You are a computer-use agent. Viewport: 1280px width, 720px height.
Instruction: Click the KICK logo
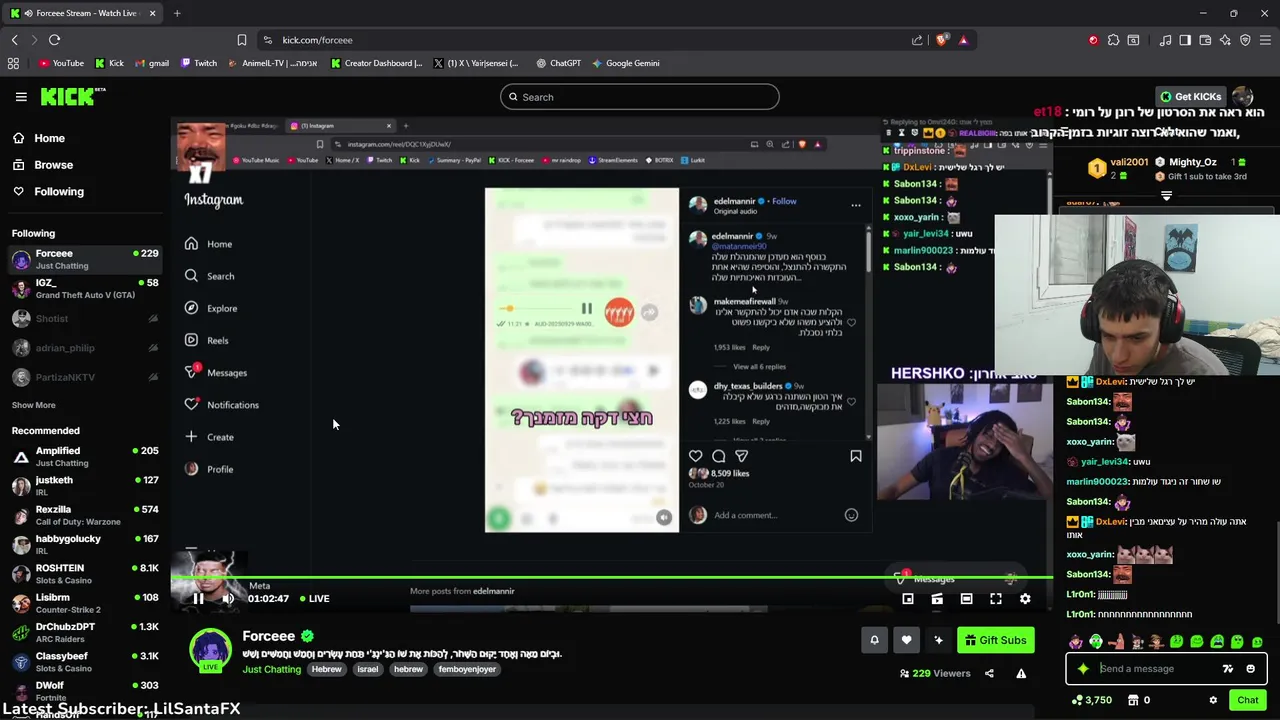tap(73, 97)
